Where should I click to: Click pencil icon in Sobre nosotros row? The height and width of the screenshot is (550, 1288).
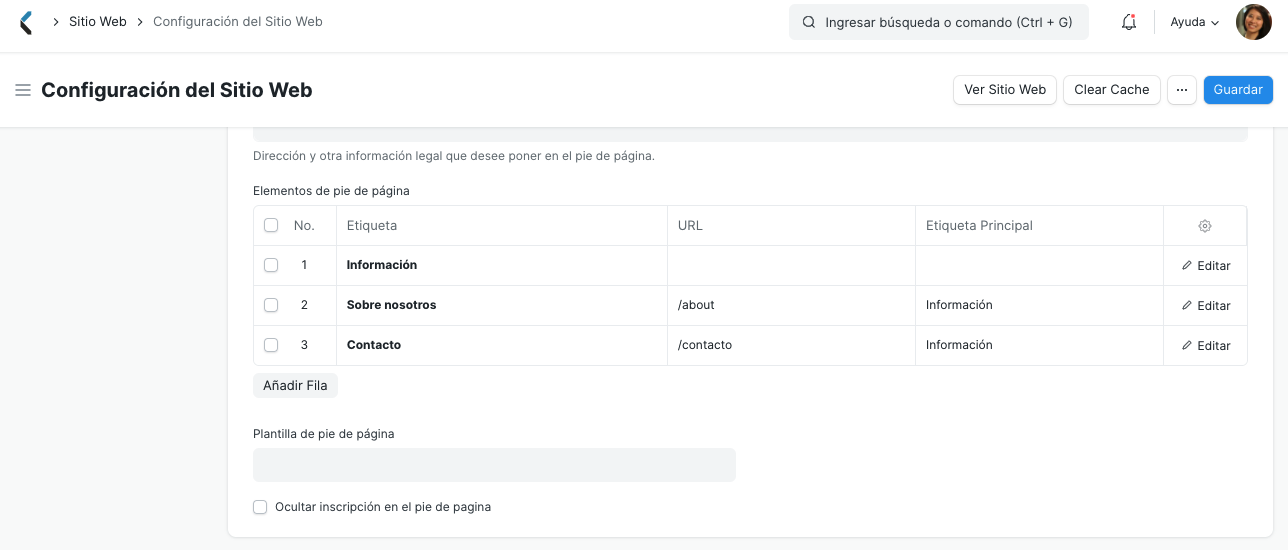coord(1187,305)
